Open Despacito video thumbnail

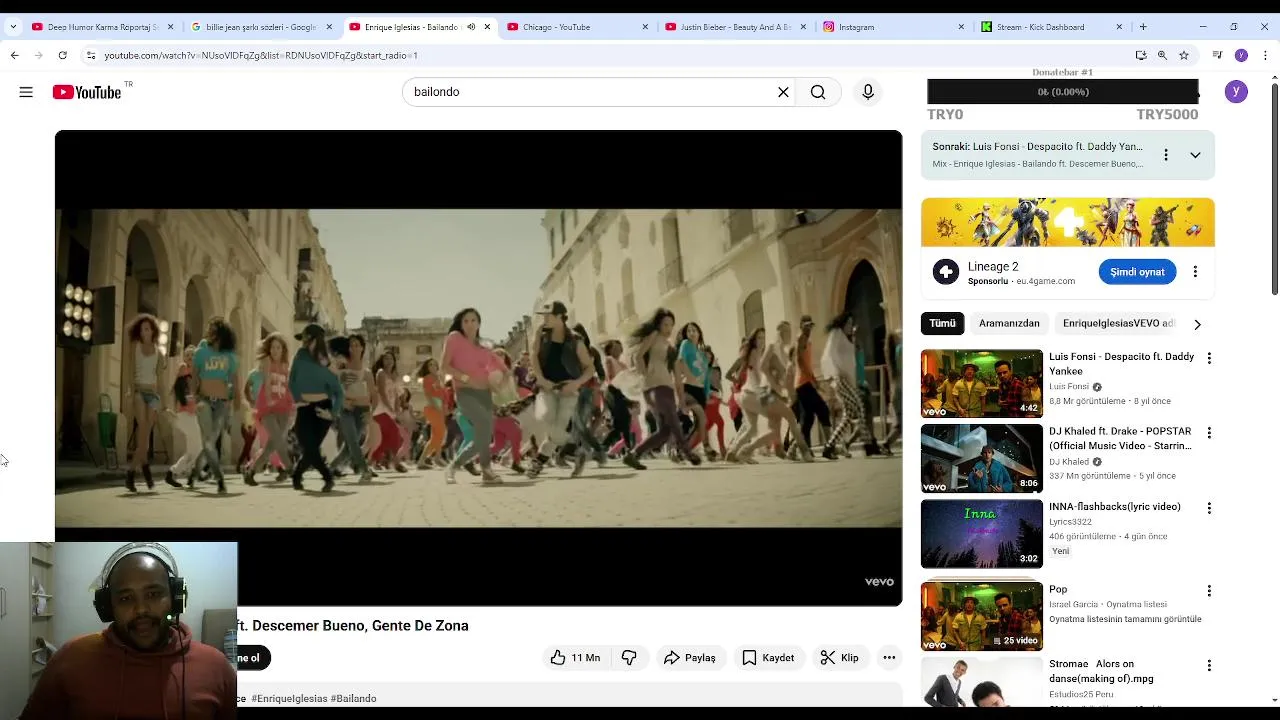tap(981, 383)
